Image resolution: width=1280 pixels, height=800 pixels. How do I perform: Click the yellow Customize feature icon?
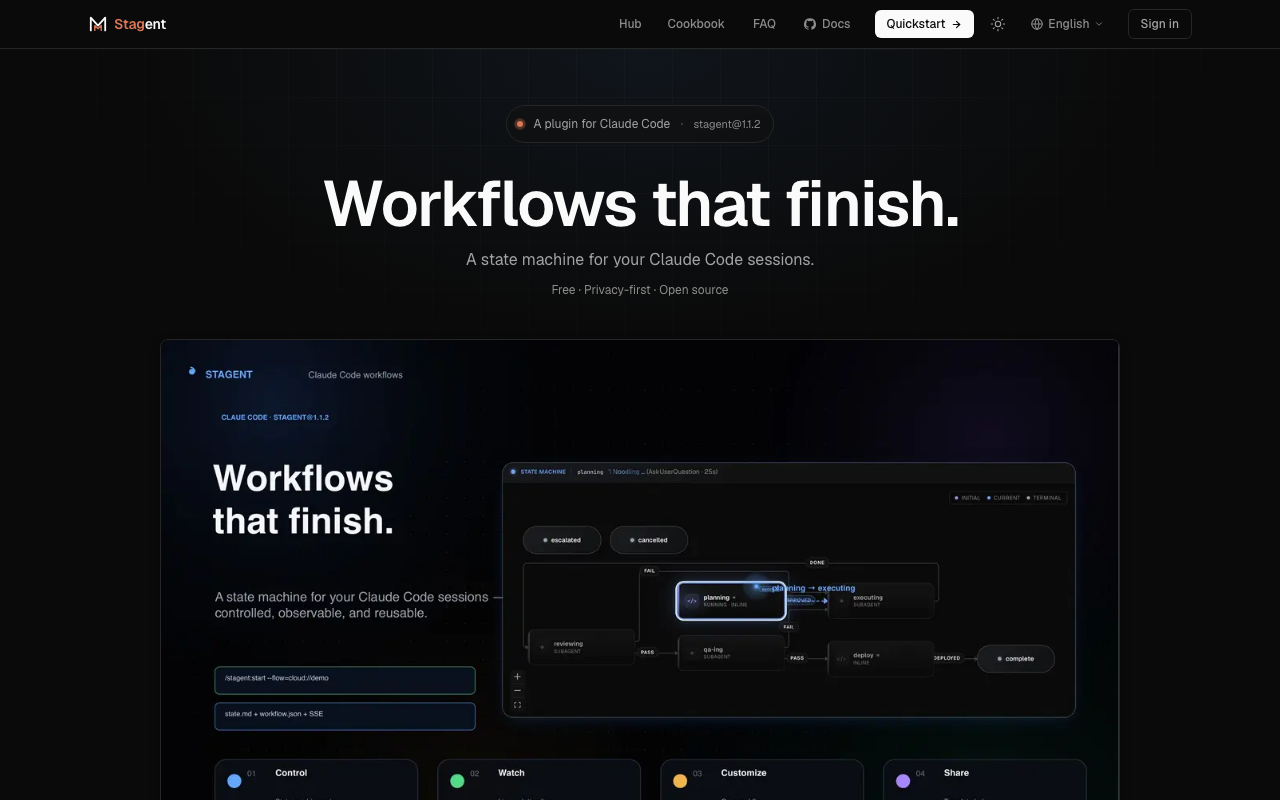pyautogui.click(x=680, y=781)
